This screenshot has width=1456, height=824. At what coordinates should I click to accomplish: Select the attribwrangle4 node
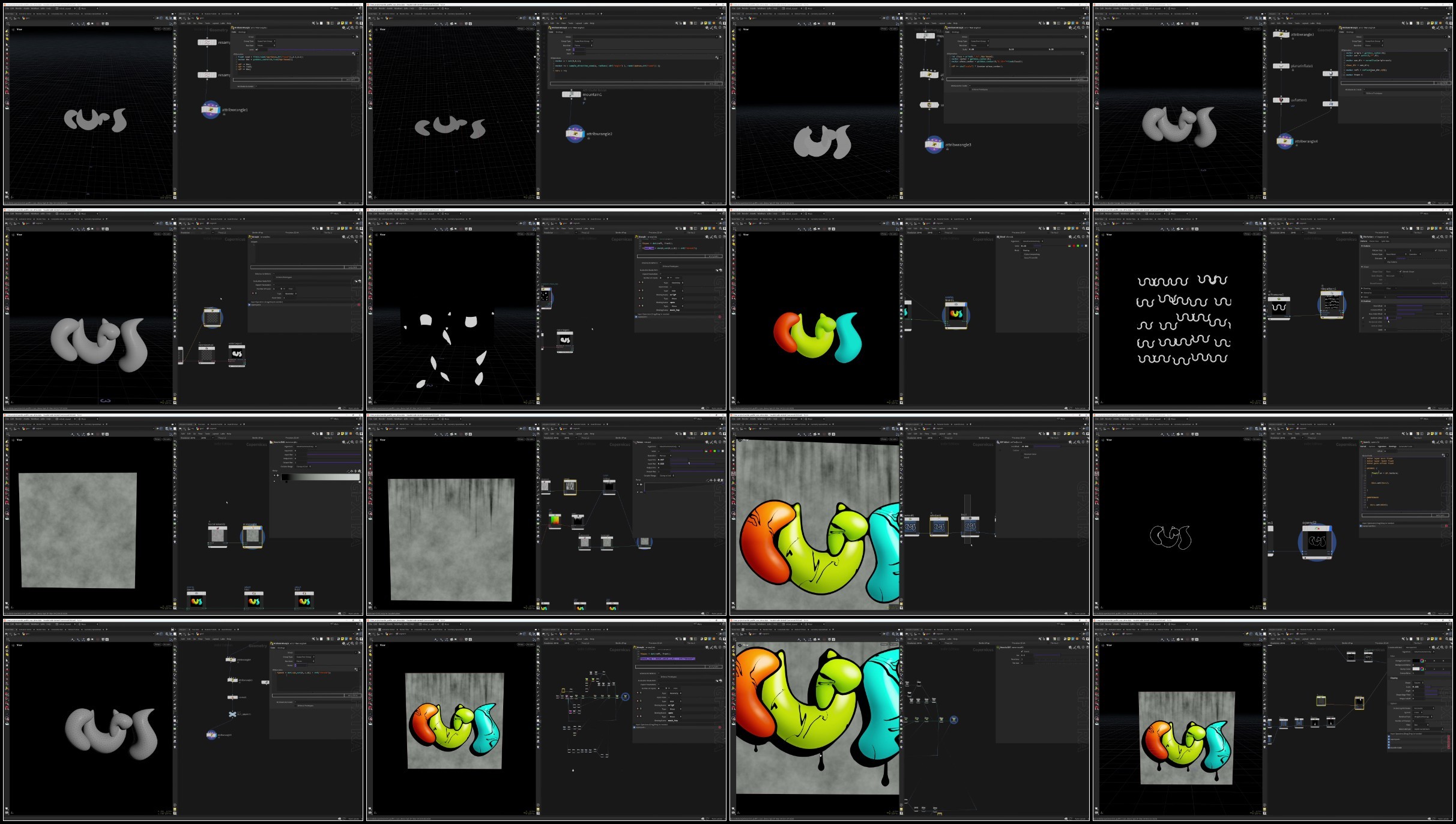click(1285, 142)
